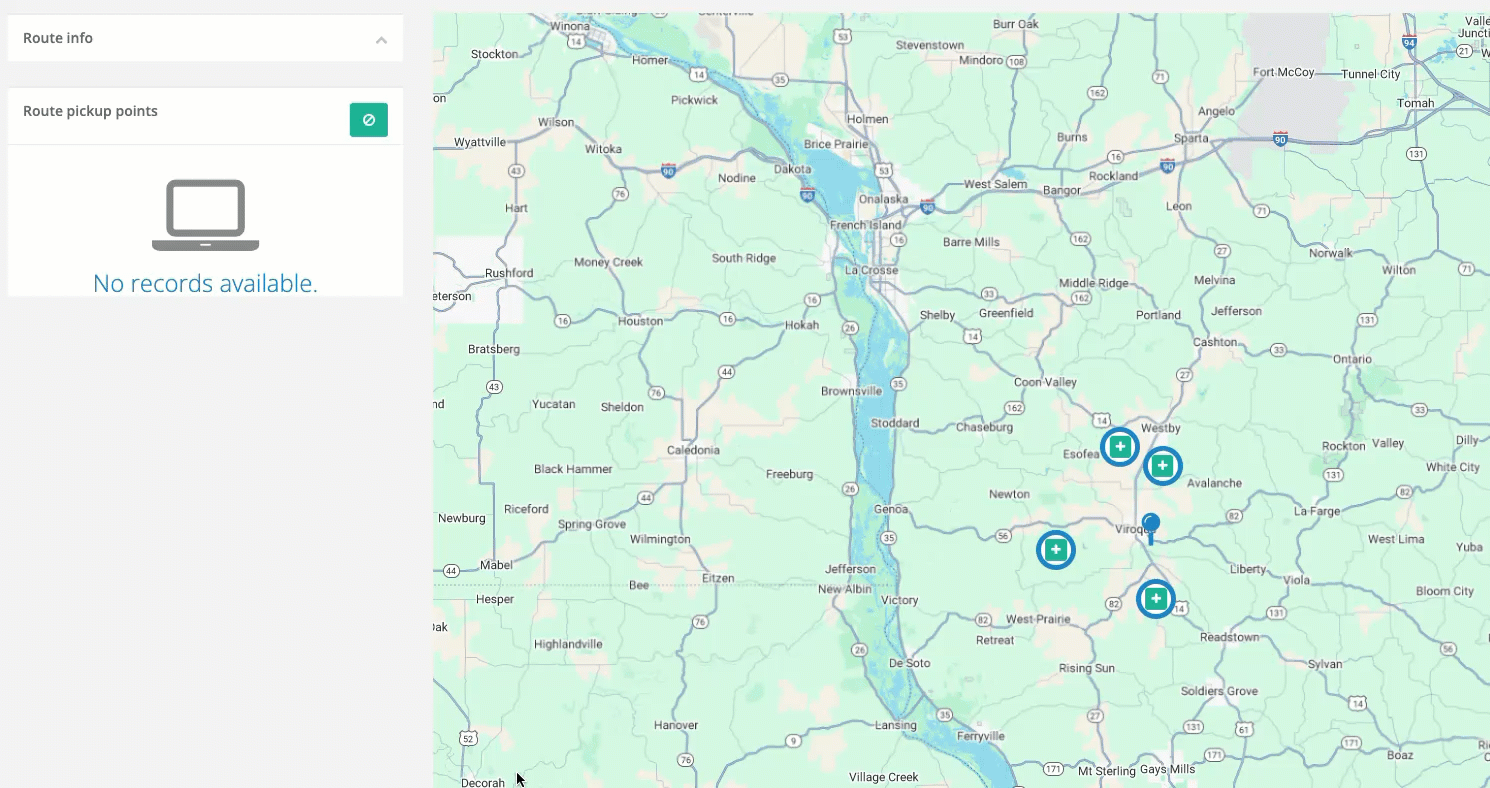Click the La Crosse city label
1490x788 pixels.
[871, 270]
